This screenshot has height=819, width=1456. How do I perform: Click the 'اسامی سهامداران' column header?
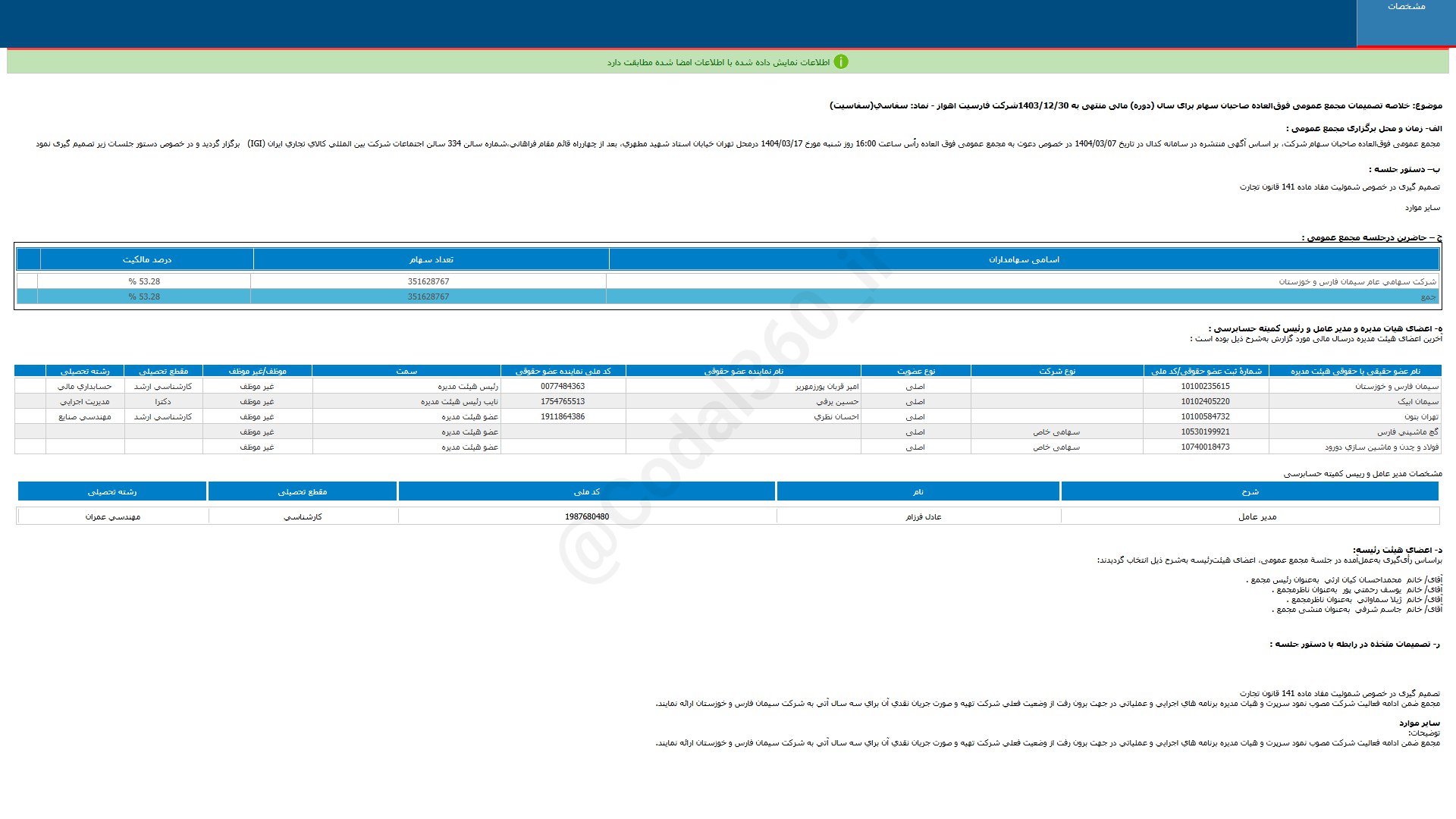[x=1024, y=259]
